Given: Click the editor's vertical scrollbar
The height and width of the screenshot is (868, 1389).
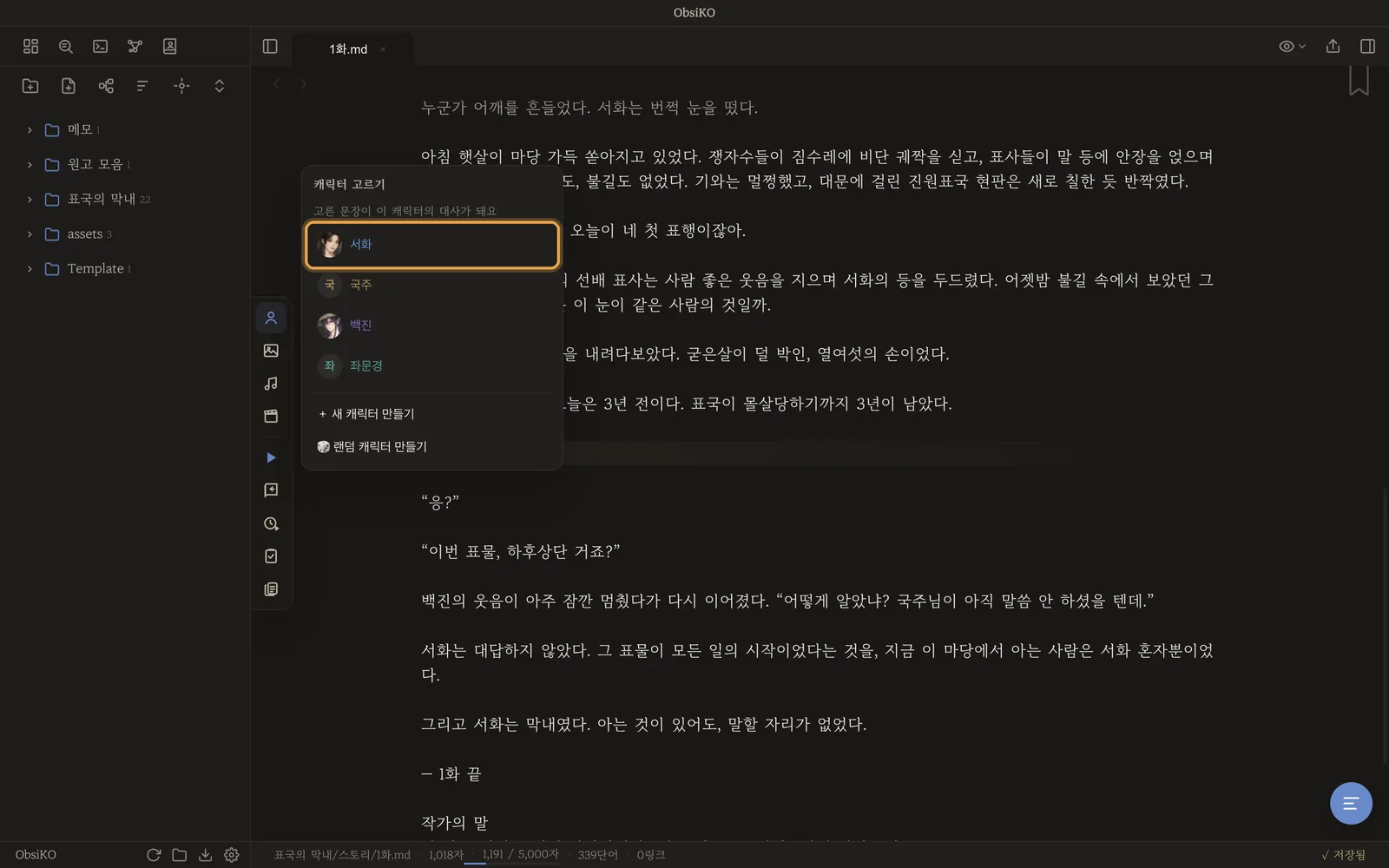Looking at the screenshot, I should pyautogui.click(x=1385, y=625).
